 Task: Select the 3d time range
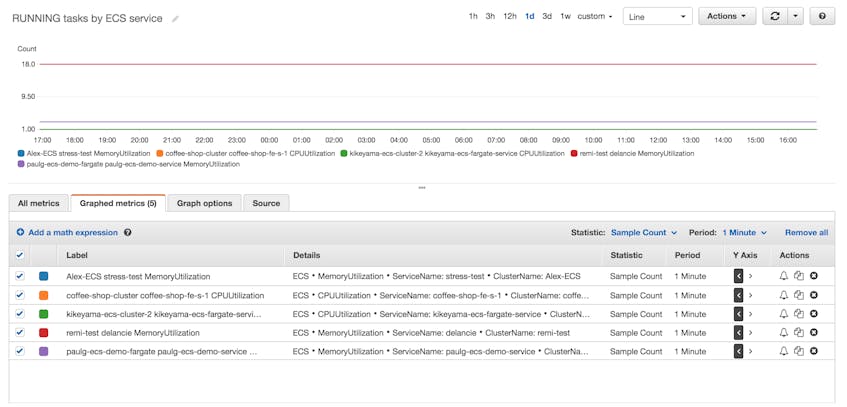[x=547, y=16]
